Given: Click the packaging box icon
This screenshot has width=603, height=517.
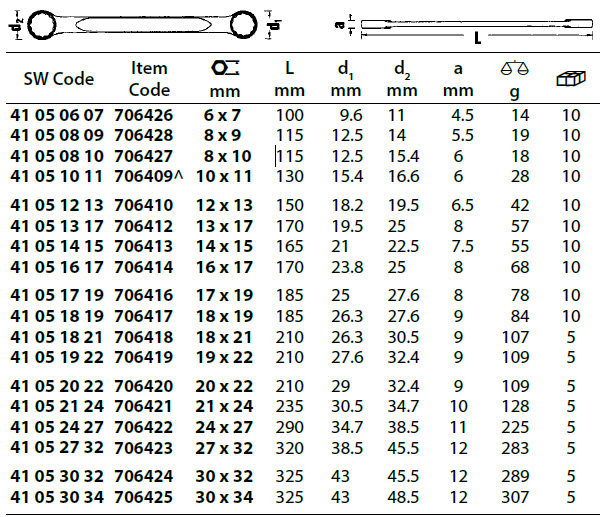Looking at the screenshot, I should [x=570, y=77].
